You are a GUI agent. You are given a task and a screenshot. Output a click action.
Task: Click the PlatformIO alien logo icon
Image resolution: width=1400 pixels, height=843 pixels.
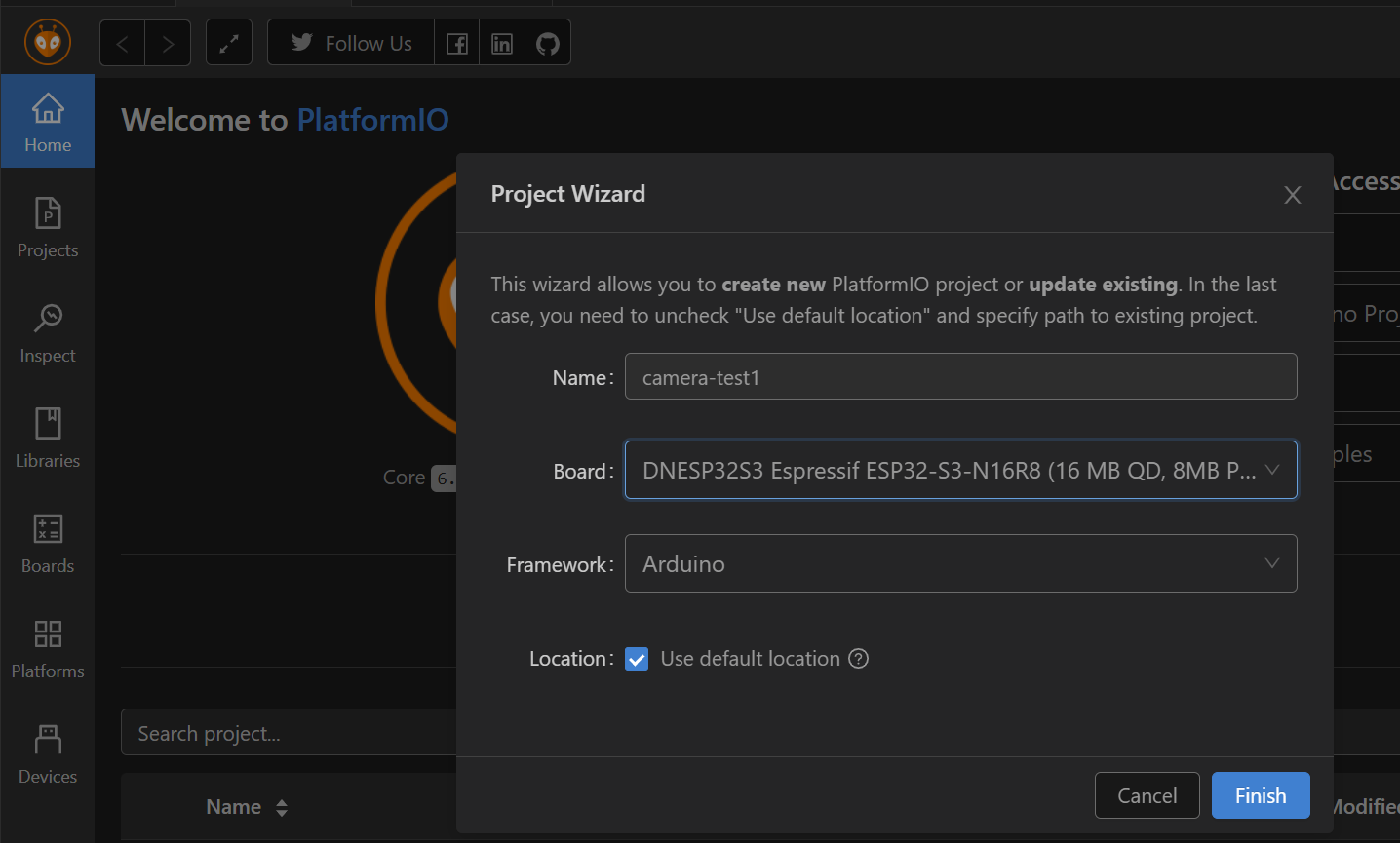click(48, 42)
